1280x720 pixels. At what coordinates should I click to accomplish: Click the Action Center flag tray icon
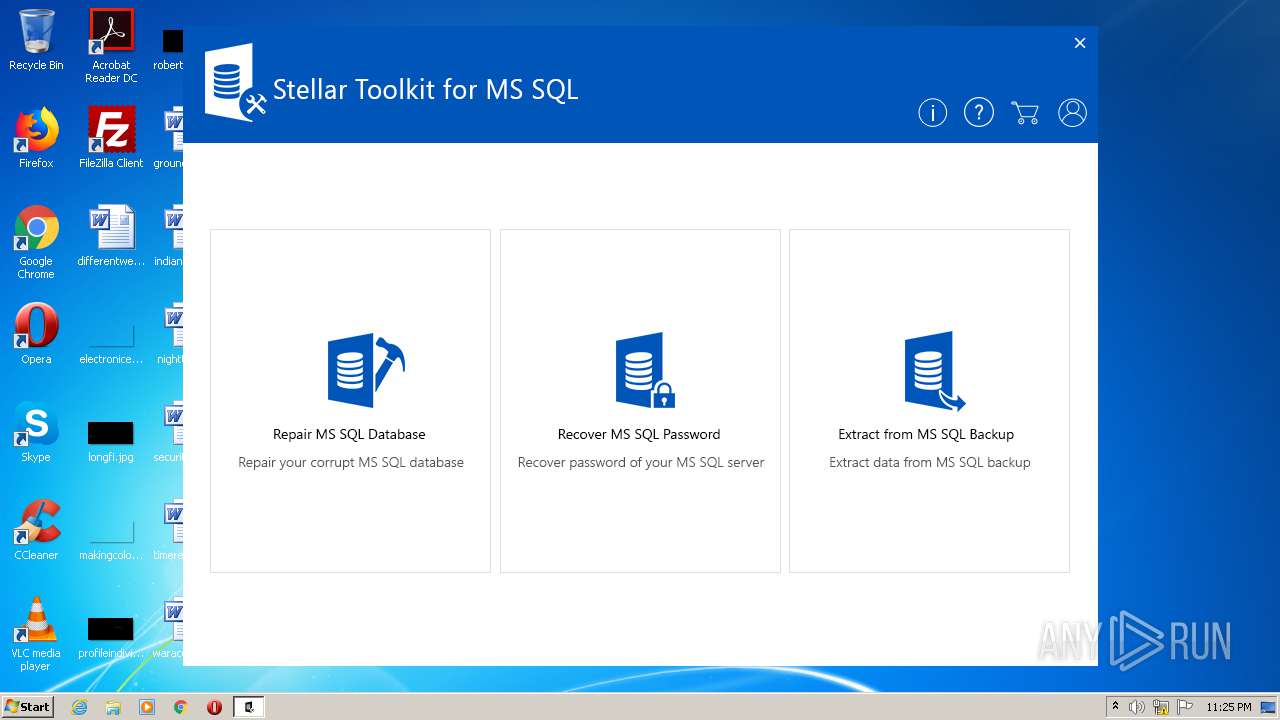pyautogui.click(x=1185, y=707)
